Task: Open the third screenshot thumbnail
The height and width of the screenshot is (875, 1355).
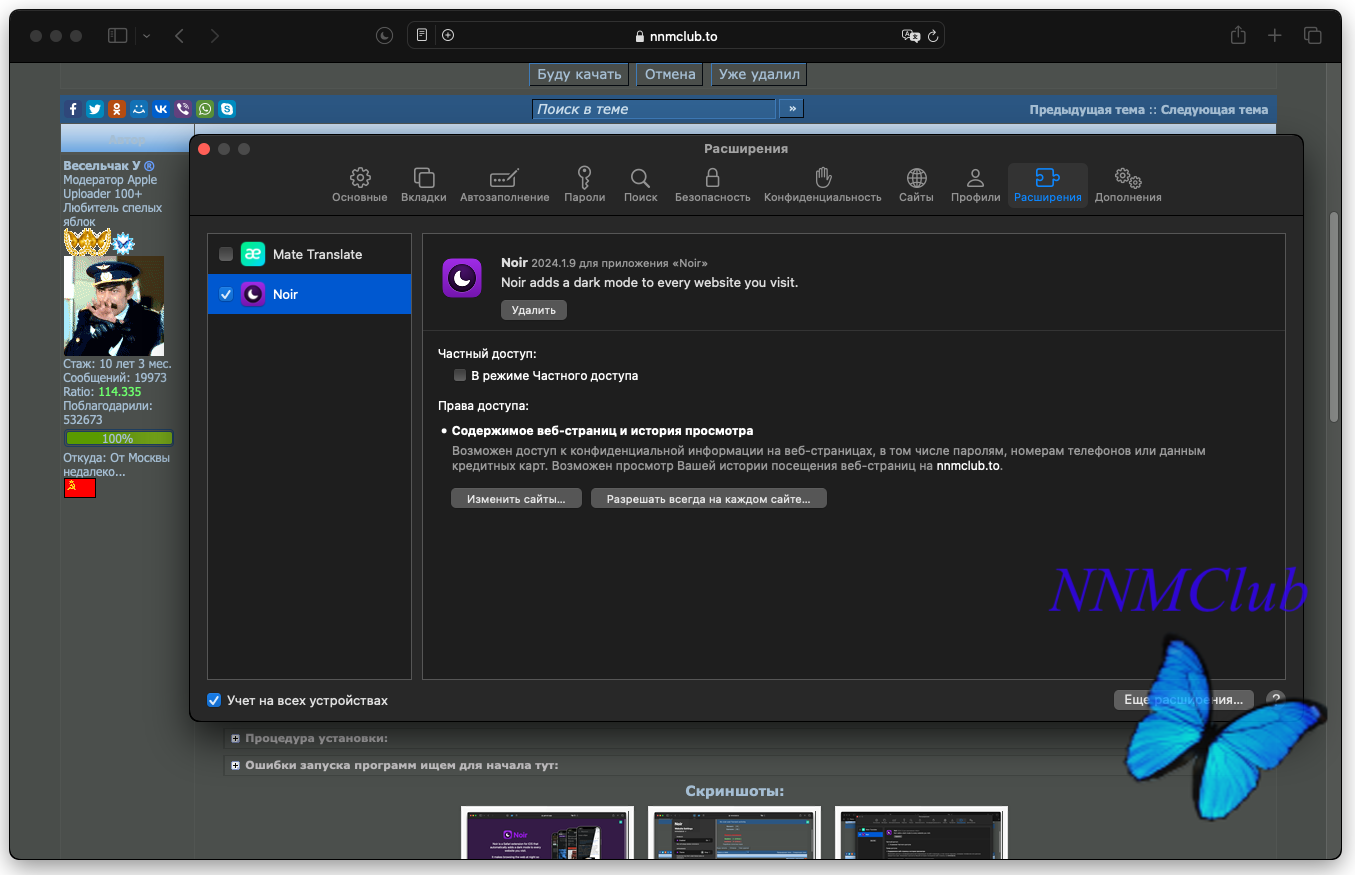Action: pos(921,832)
